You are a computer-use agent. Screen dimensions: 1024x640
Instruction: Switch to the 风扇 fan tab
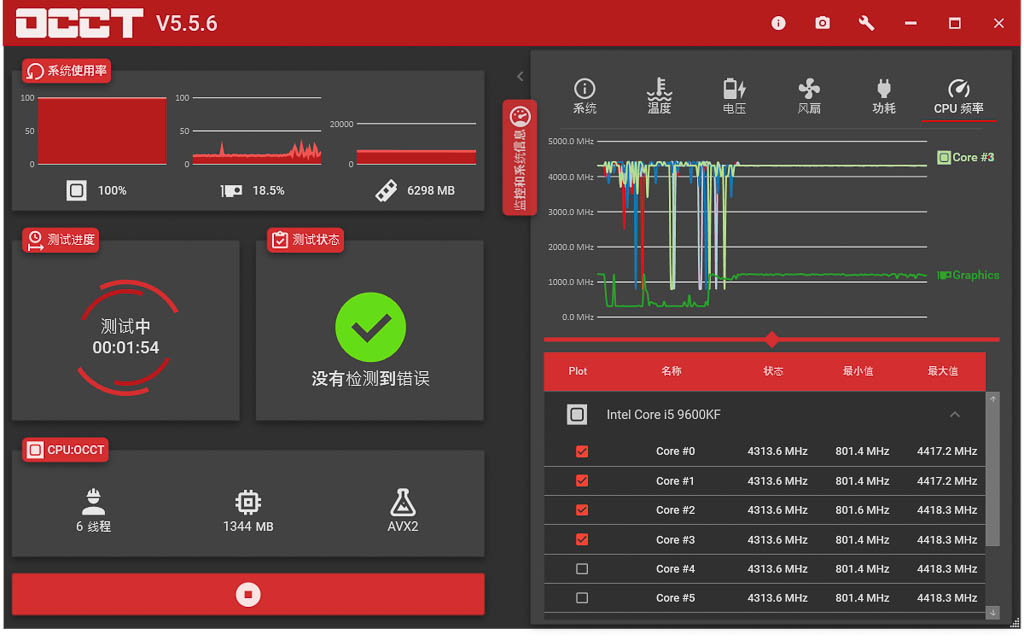pos(808,97)
